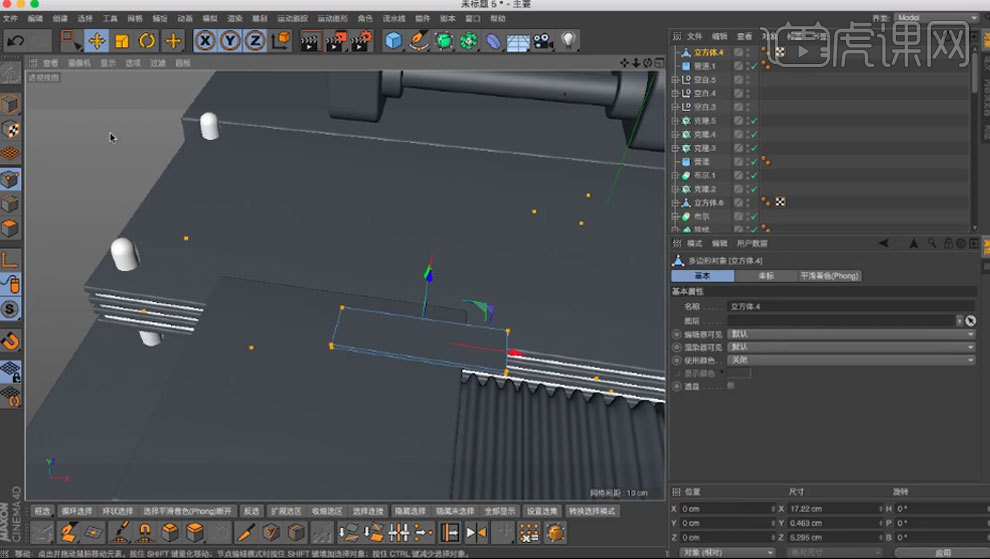Toggle the Z axis lock icon

tap(255, 41)
